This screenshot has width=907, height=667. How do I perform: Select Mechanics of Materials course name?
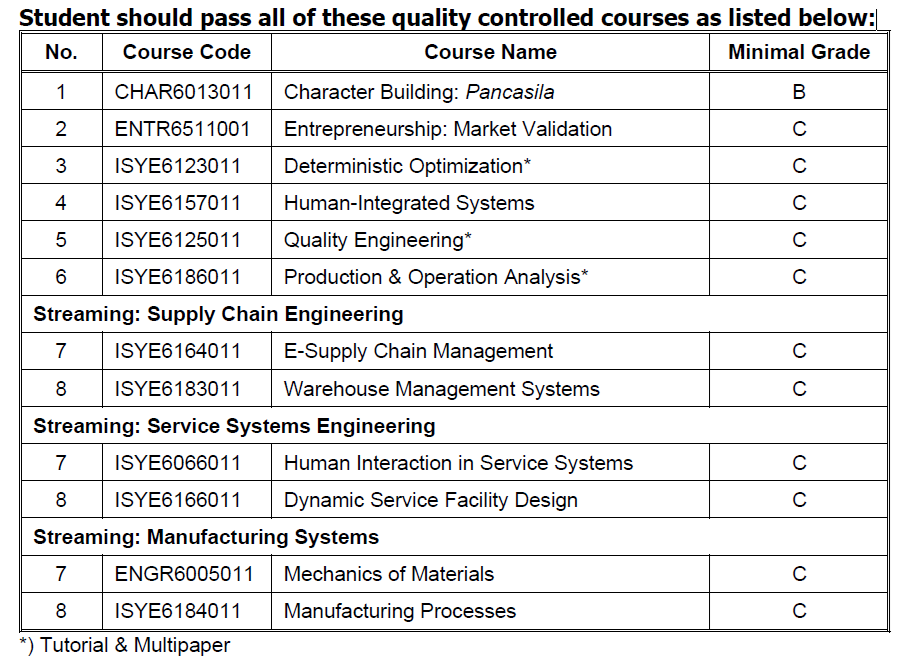(x=389, y=574)
